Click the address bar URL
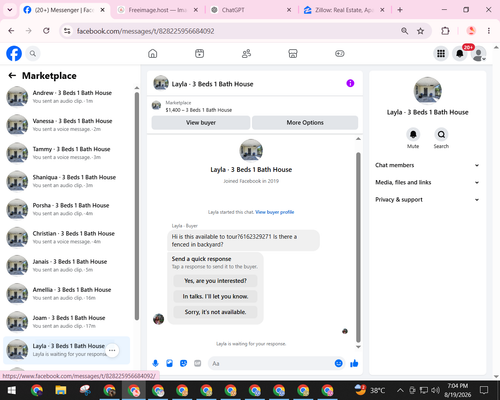 click(x=145, y=31)
